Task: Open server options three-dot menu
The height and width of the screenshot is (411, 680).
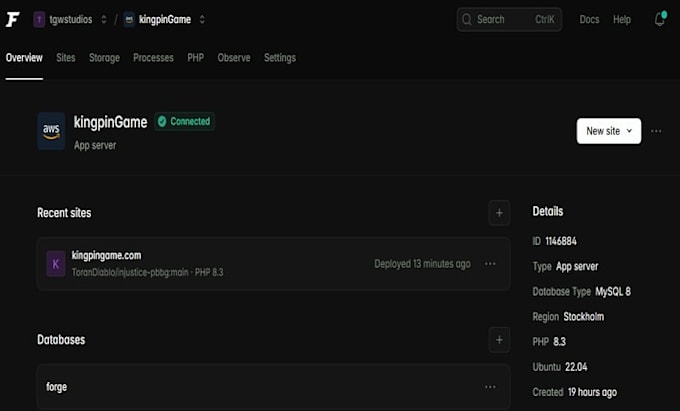Action: tap(656, 131)
